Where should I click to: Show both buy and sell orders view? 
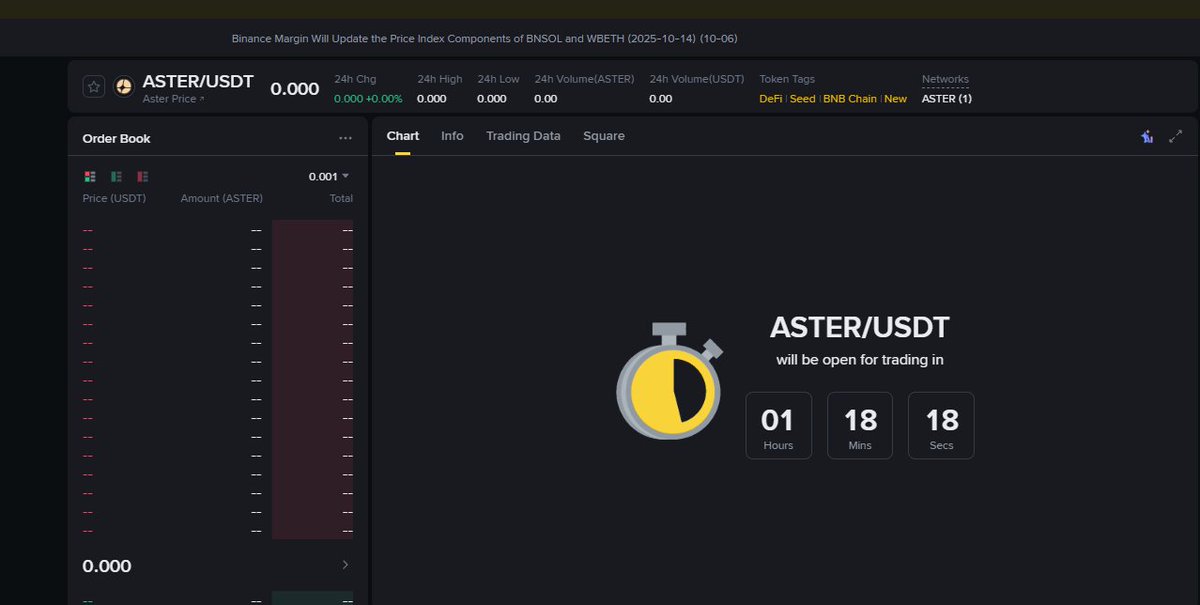(90, 176)
